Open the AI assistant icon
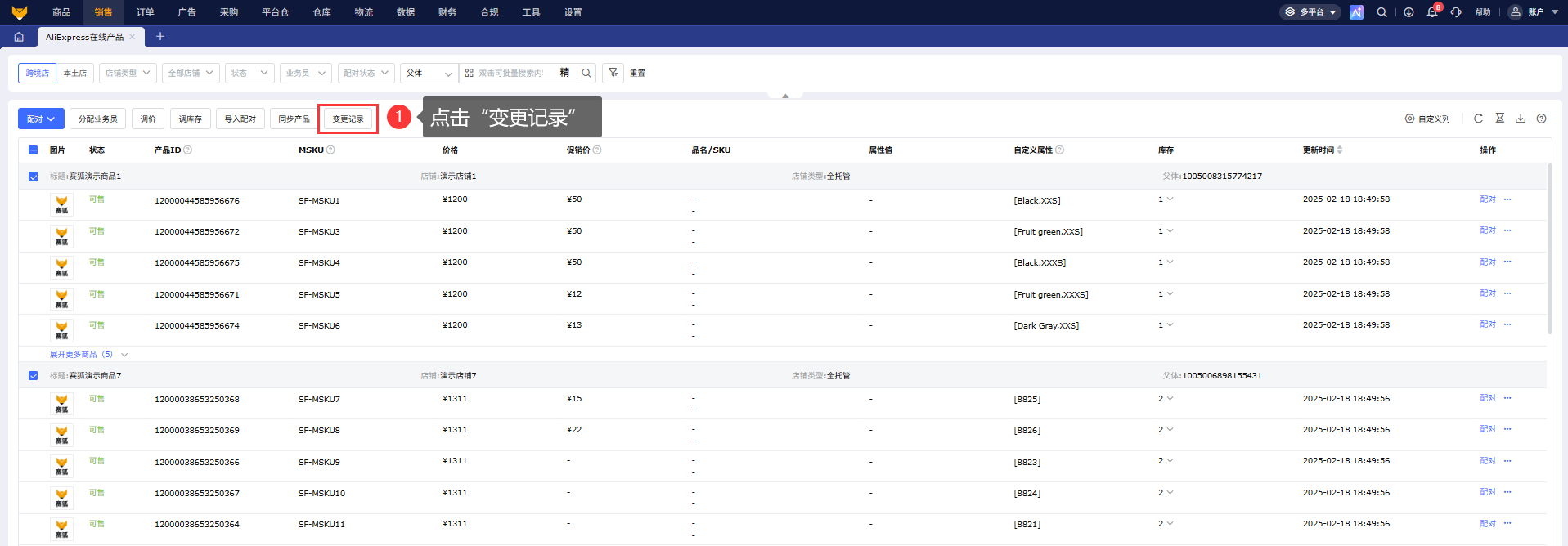 (x=1356, y=12)
